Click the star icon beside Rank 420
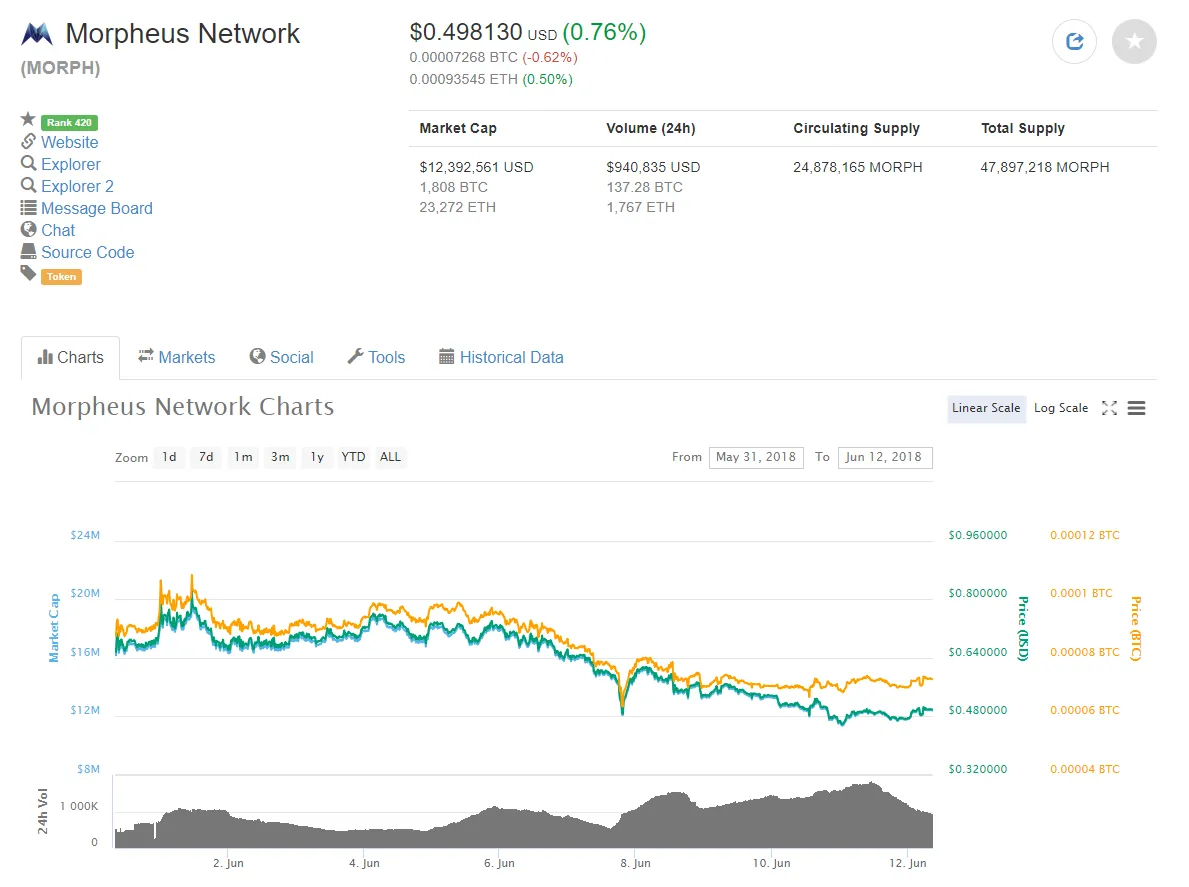This screenshot has width=1189, height=887. [x=28, y=119]
